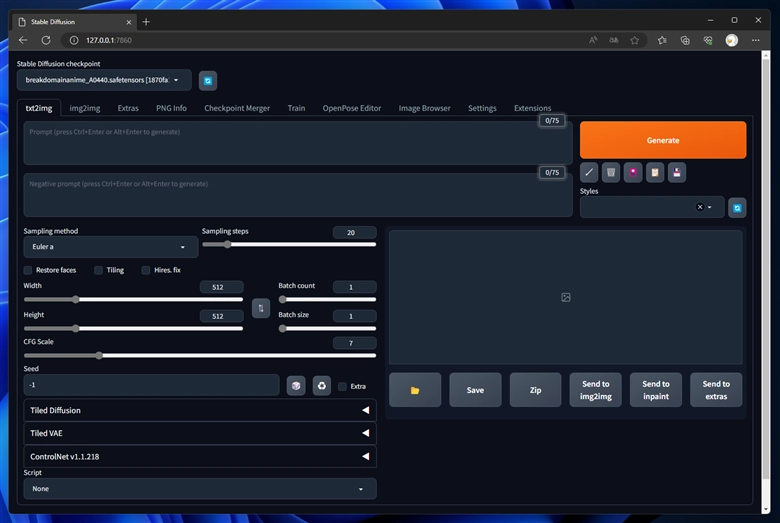
Task: Click Send to img2img button
Action: [x=595, y=390]
